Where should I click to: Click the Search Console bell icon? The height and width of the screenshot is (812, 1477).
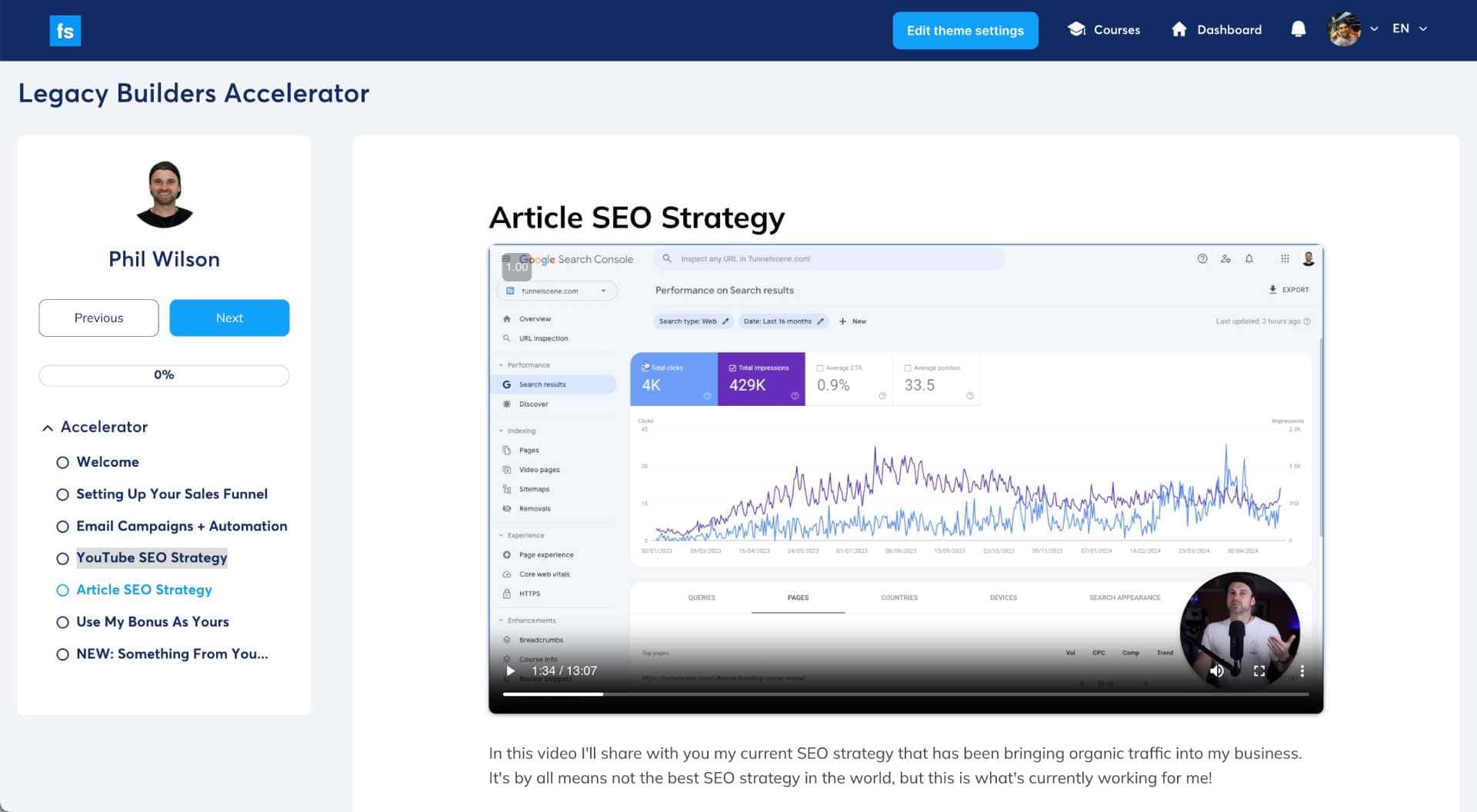(1249, 259)
